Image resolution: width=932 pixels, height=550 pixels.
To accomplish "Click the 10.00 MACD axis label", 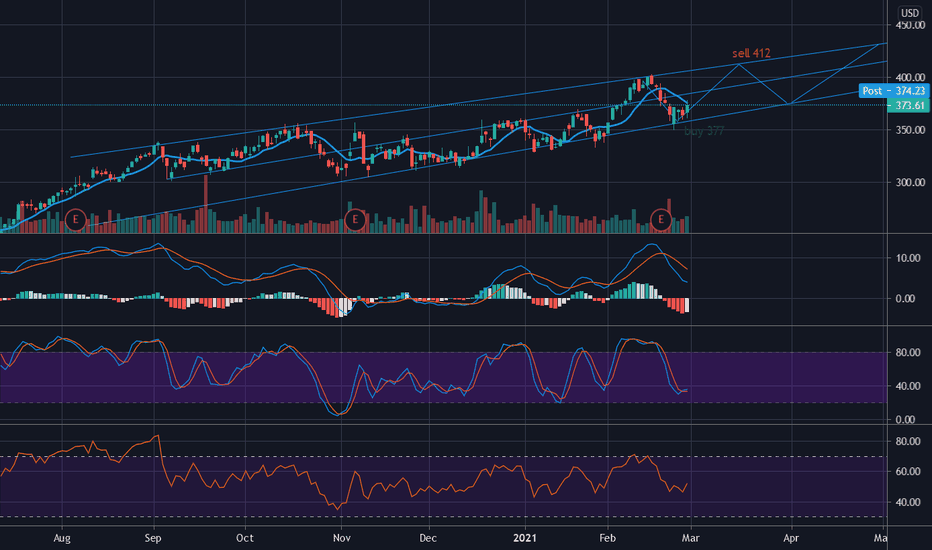I will pyautogui.click(x=908, y=258).
